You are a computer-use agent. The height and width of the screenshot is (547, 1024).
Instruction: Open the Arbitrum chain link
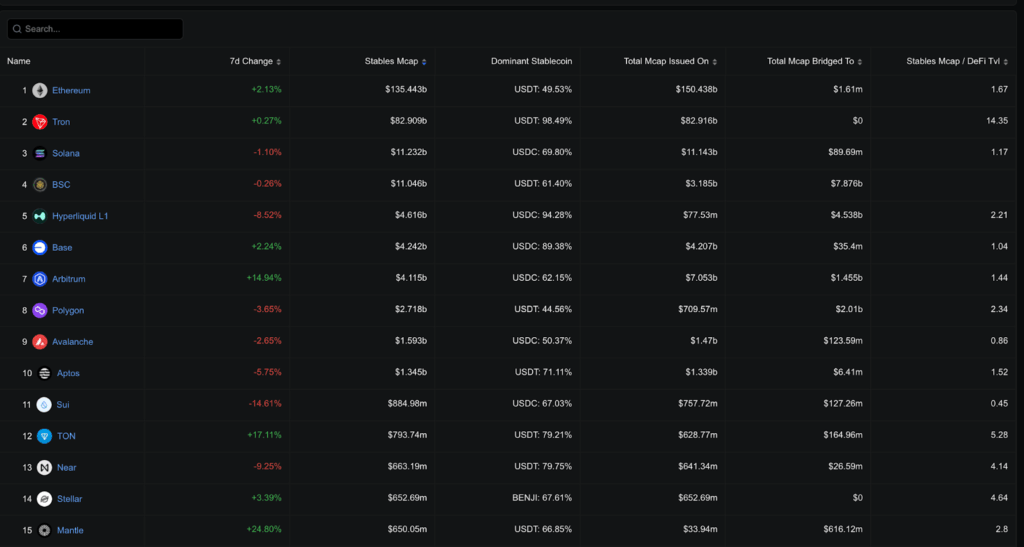point(69,279)
